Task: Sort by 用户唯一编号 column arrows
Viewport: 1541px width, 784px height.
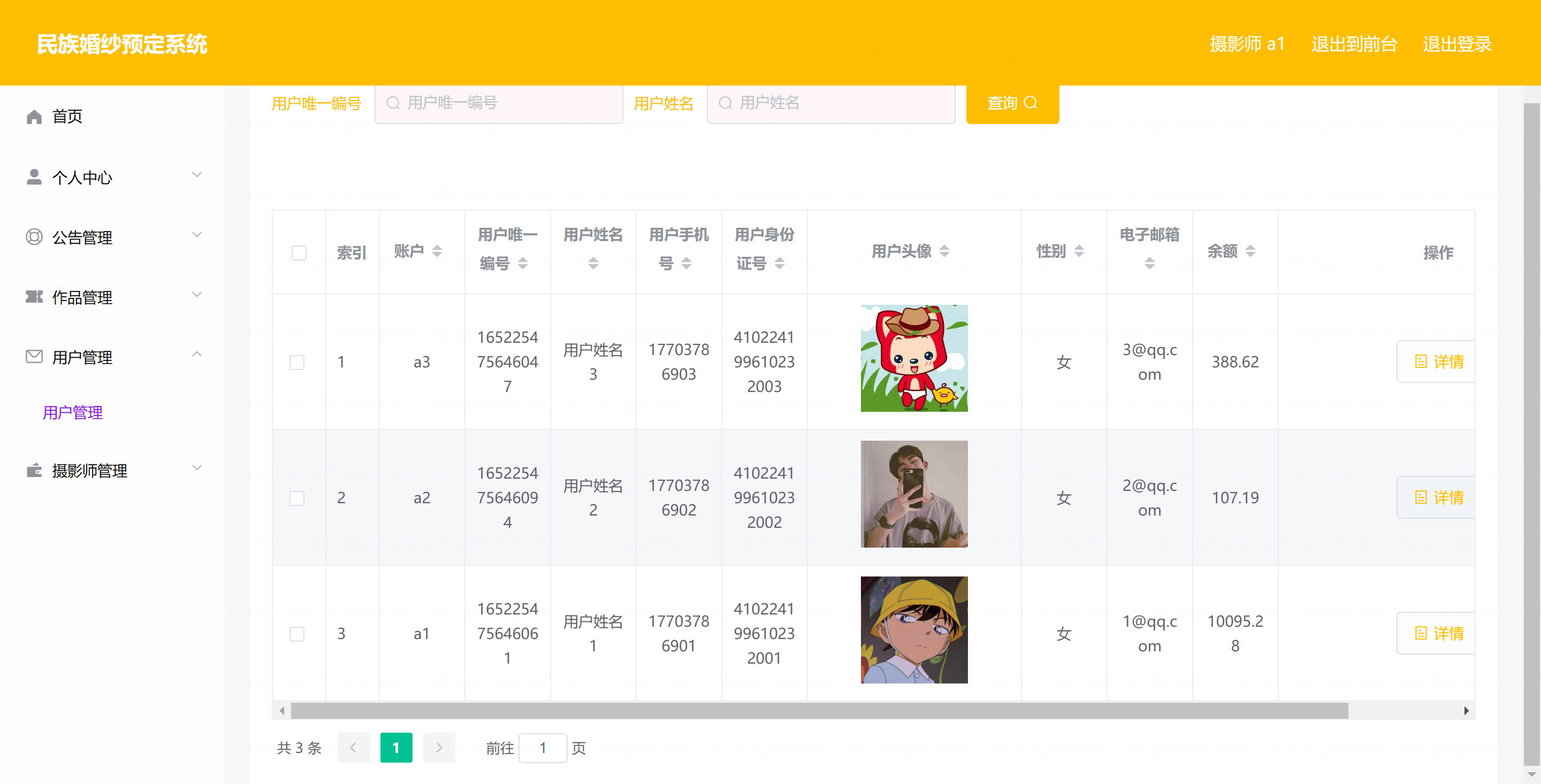Action: click(523, 263)
